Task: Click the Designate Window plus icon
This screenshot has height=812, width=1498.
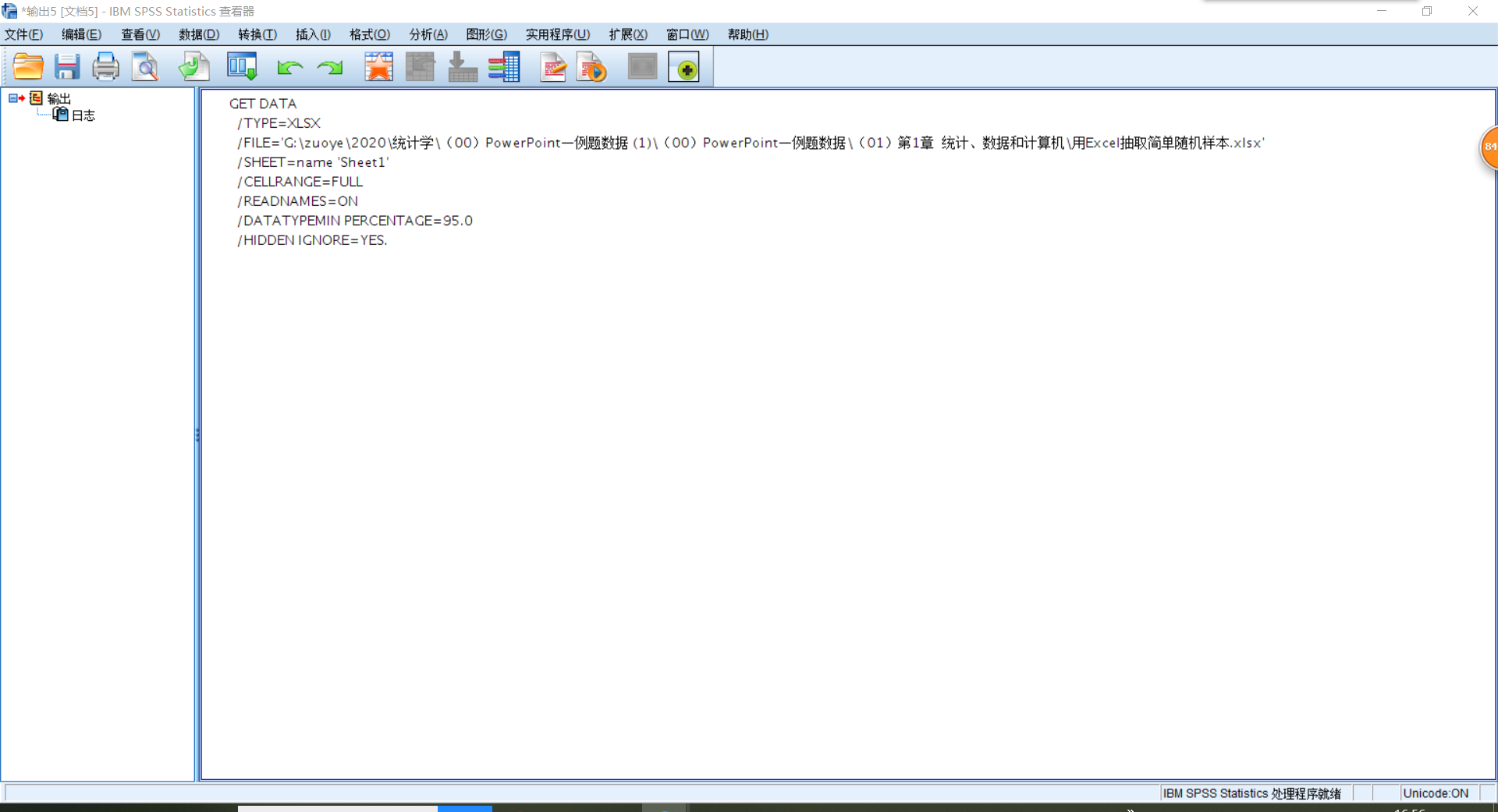Action: pyautogui.click(x=684, y=68)
